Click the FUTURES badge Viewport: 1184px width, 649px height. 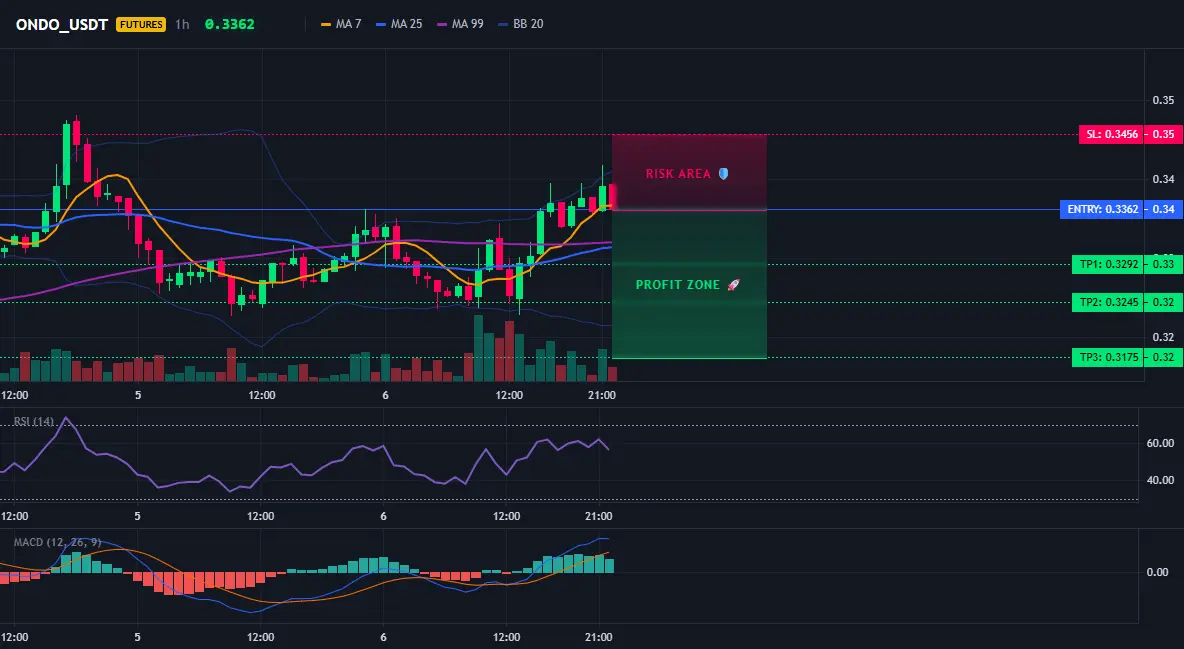(140, 24)
